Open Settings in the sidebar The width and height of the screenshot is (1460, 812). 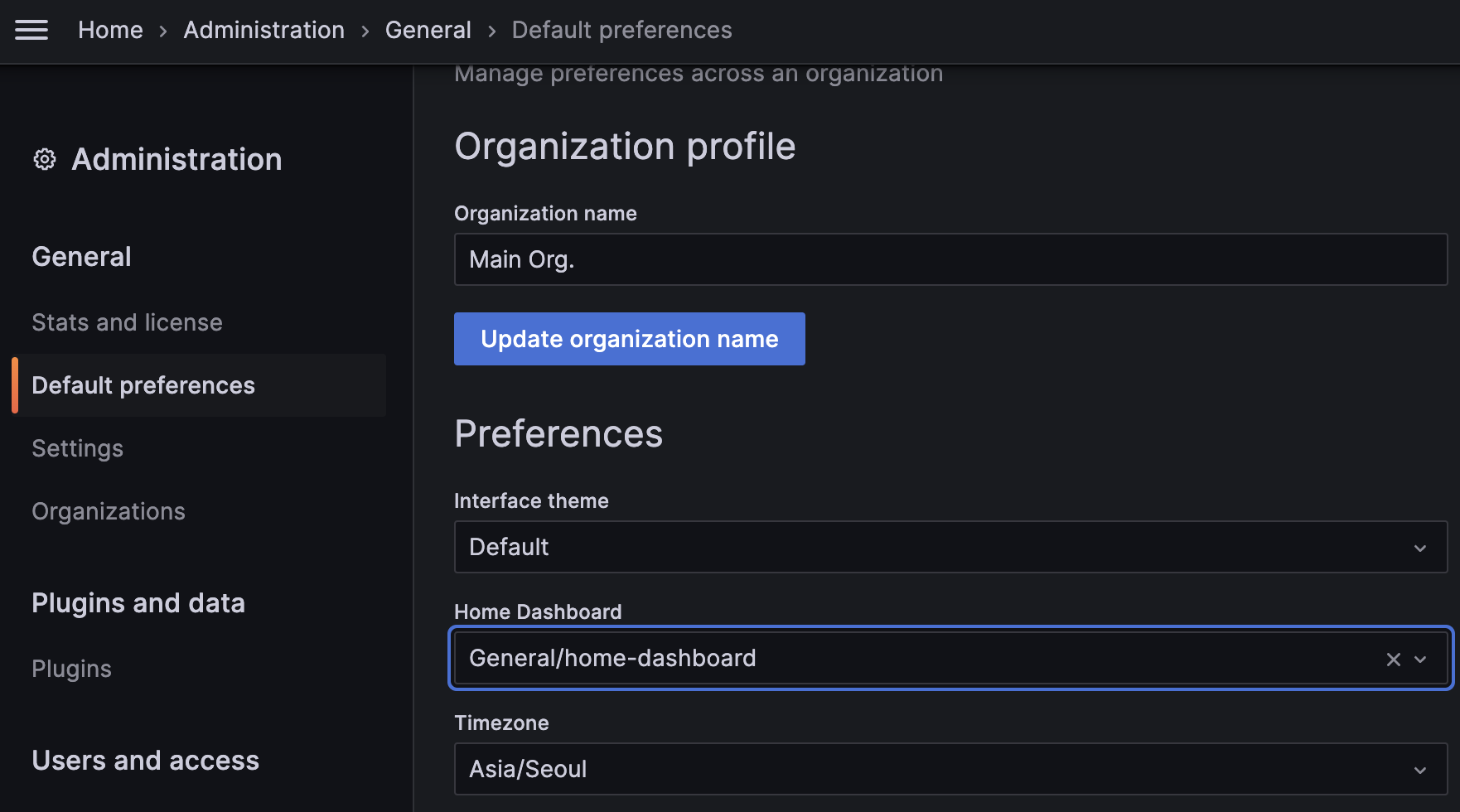point(77,448)
